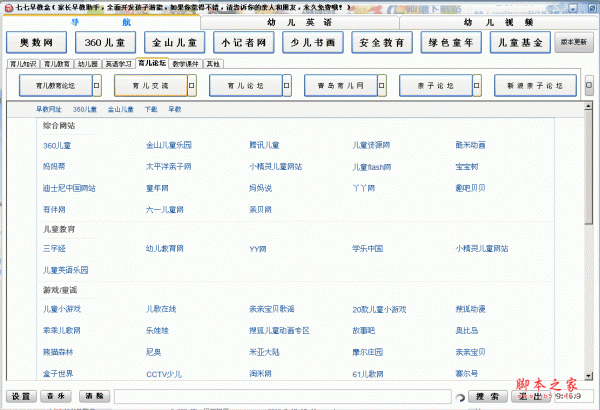The width and height of the screenshot is (600, 410).
Task: Click the 清除 button
Action: coord(95,396)
